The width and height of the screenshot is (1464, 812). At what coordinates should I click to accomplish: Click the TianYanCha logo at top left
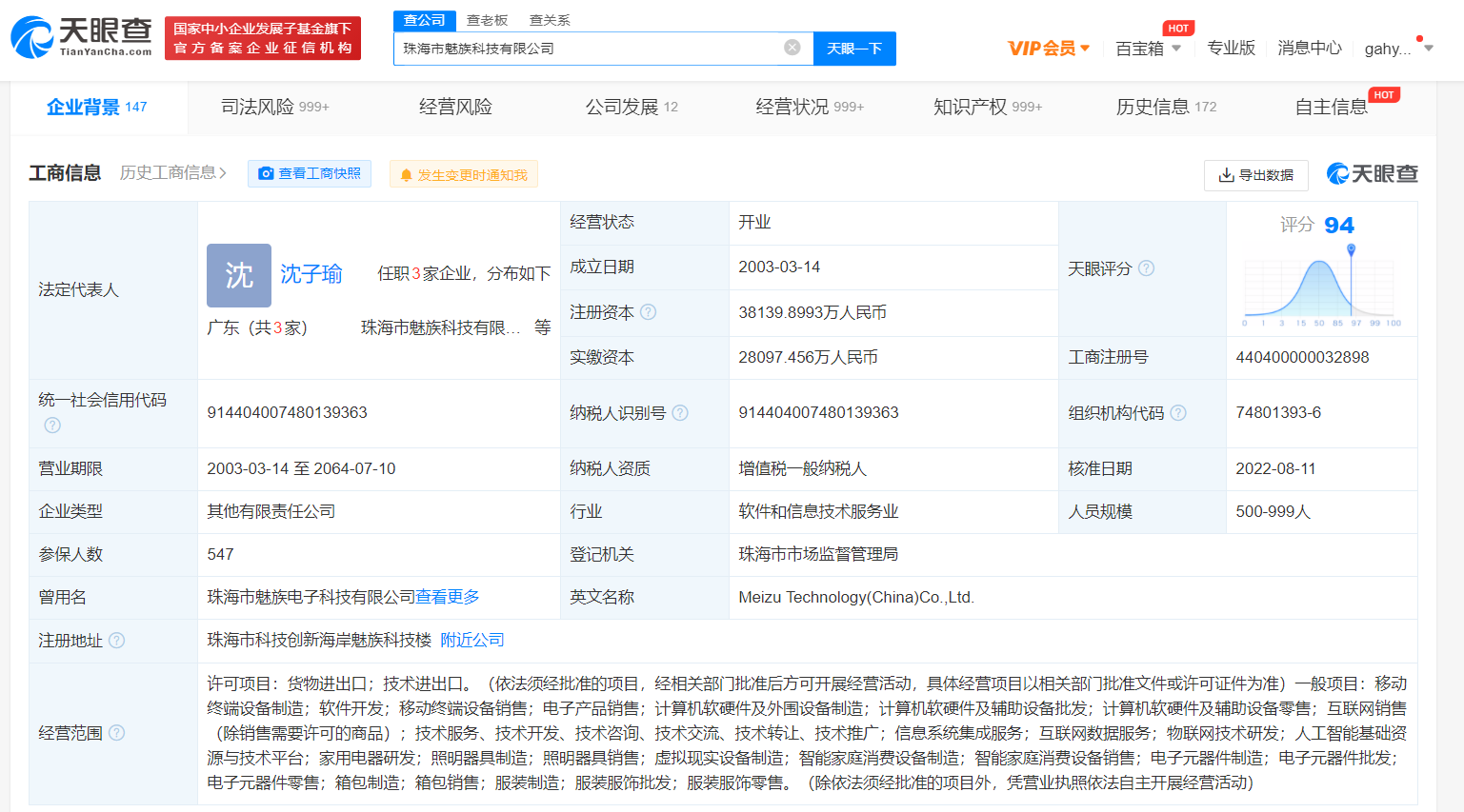pos(81,37)
